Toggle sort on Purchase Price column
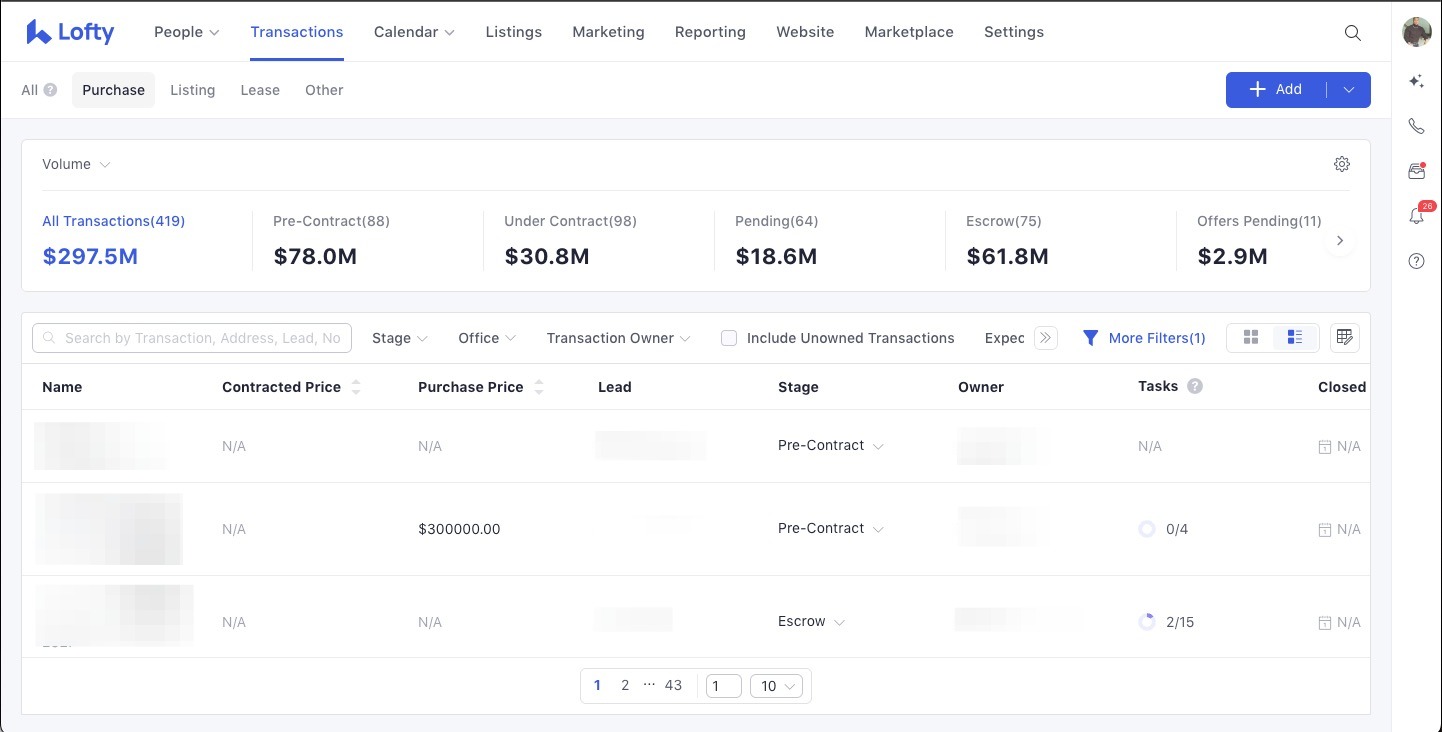Image resolution: width=1442 pixels, height=732 pixels. pos(539,386)
